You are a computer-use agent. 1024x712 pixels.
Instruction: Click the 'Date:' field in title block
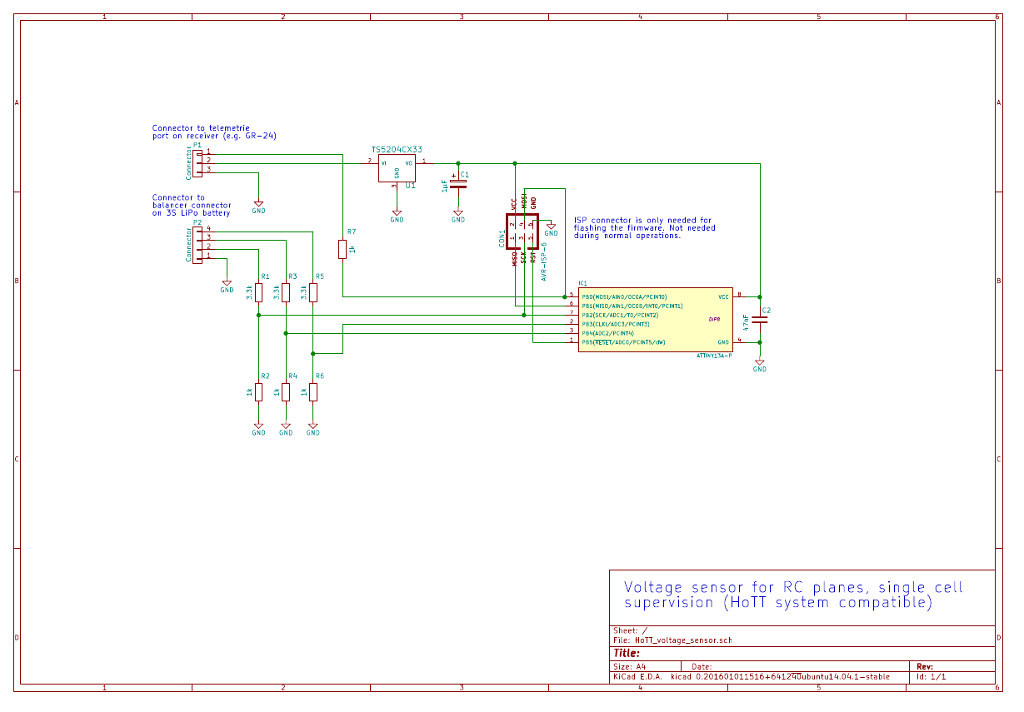tap(701, 667)
